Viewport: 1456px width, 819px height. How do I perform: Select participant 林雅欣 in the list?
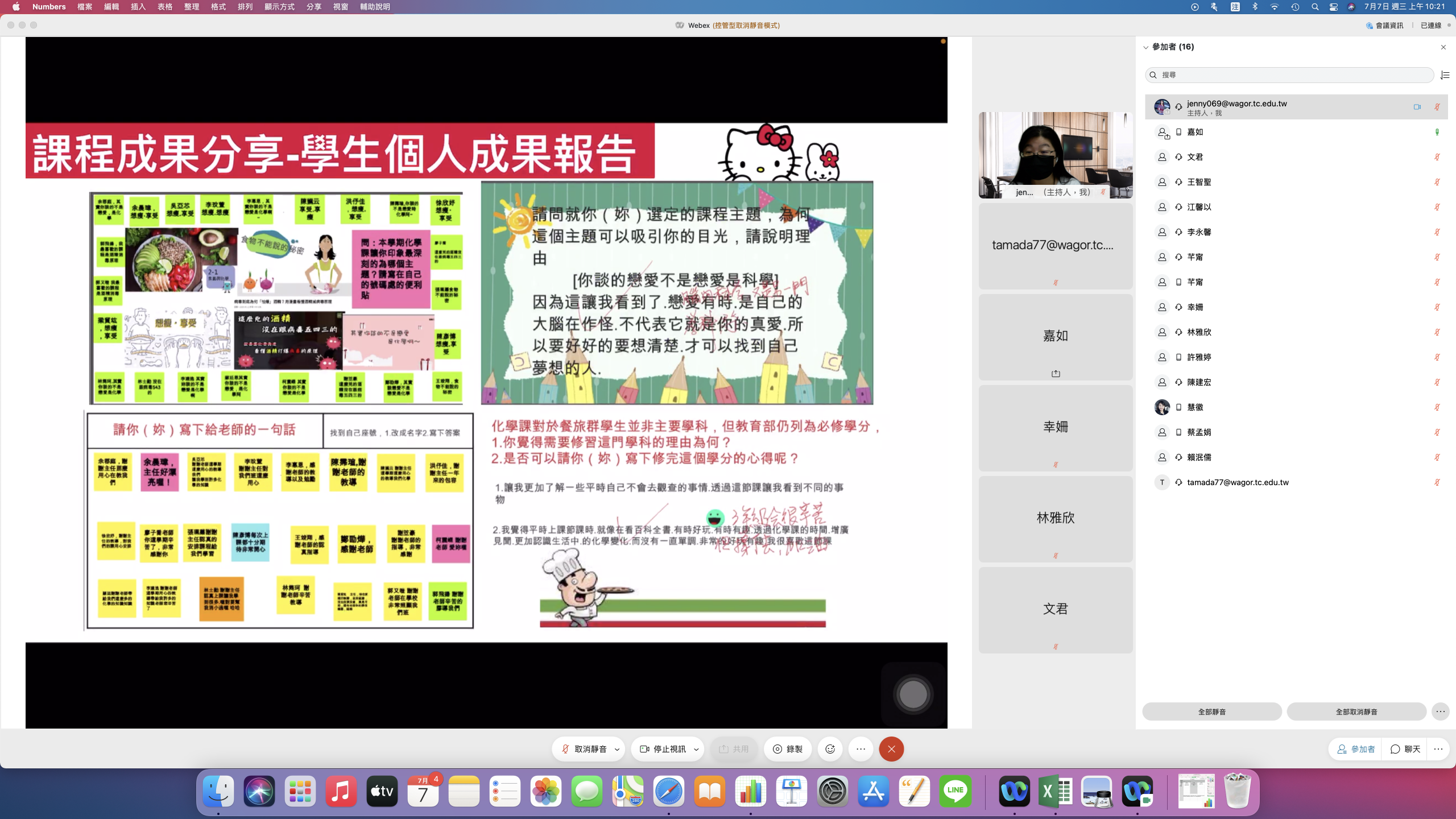coord(1199,332)
